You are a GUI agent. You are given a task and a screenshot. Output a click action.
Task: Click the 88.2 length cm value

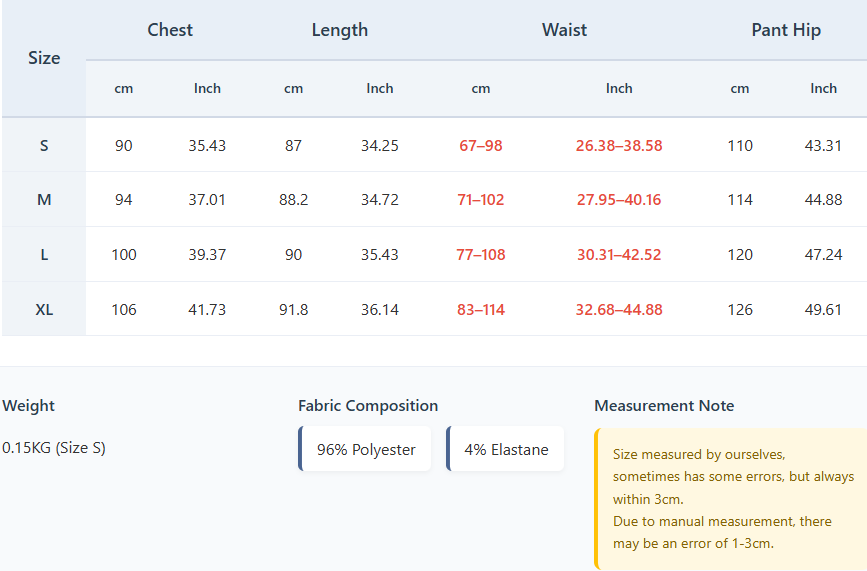pyautogui.click(x=293, y=200)
